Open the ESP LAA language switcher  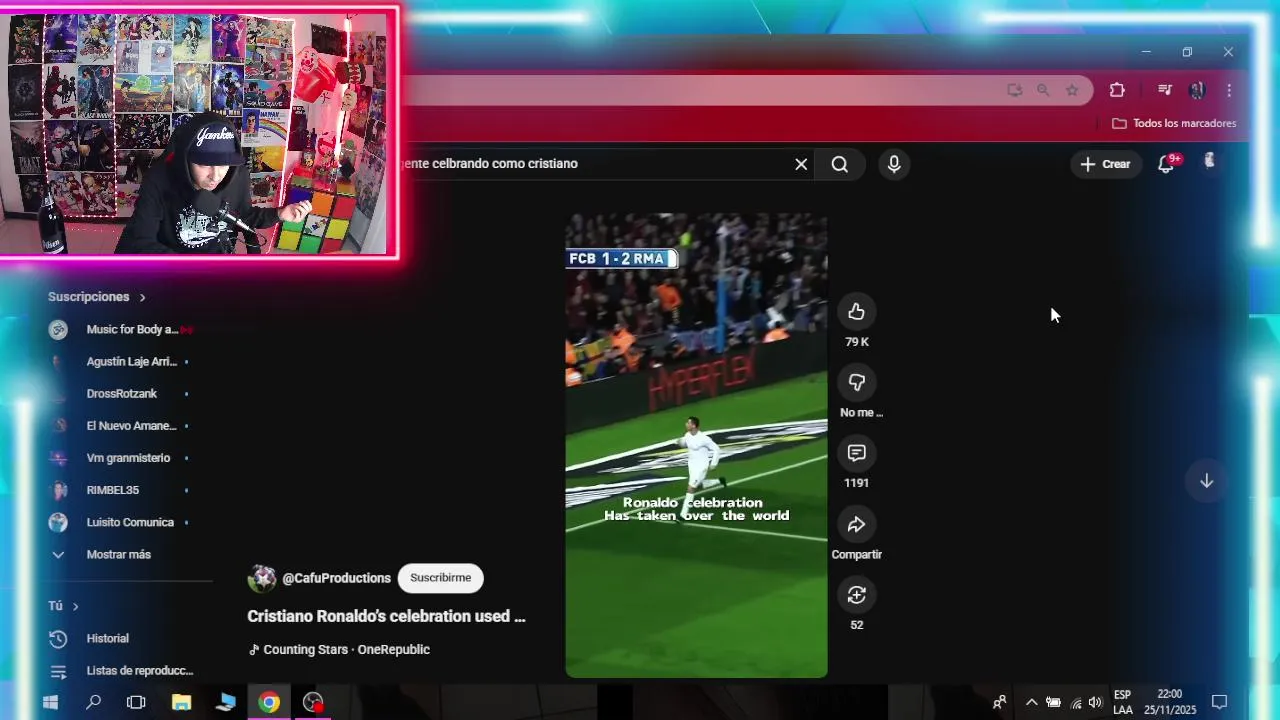(1123, 702)
